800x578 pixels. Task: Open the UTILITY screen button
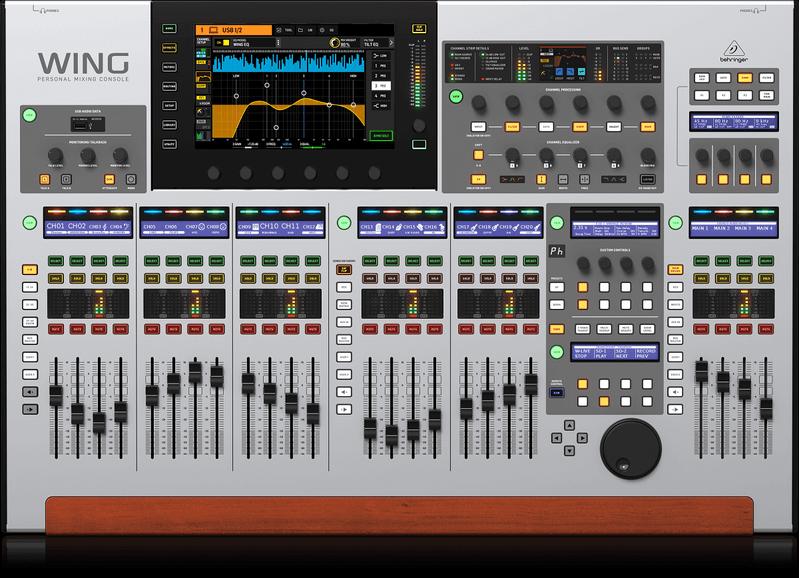click(x=169, y=144)
